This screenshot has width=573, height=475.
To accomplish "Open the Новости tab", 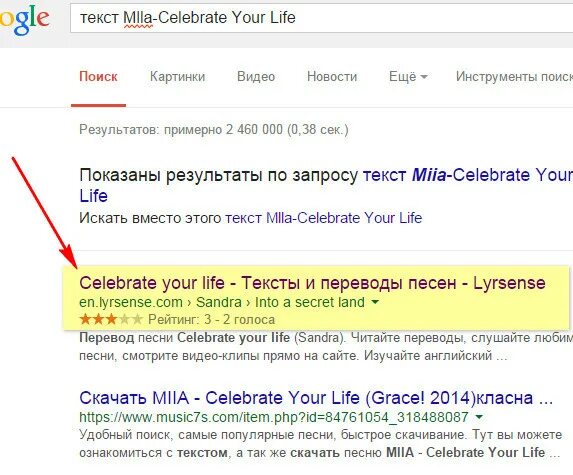I will tap(332, 76).
